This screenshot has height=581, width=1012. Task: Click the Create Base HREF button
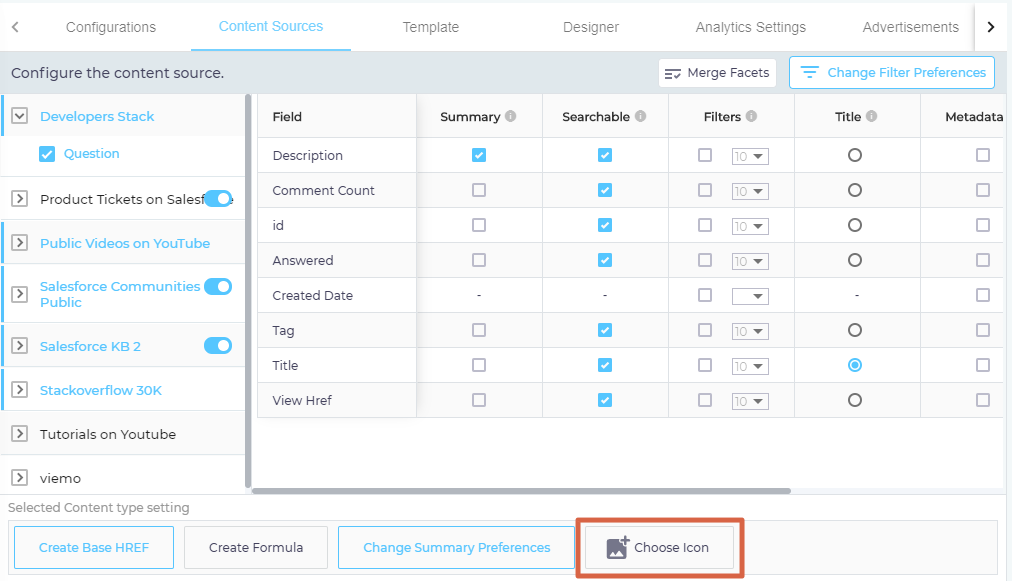[93, 547]
